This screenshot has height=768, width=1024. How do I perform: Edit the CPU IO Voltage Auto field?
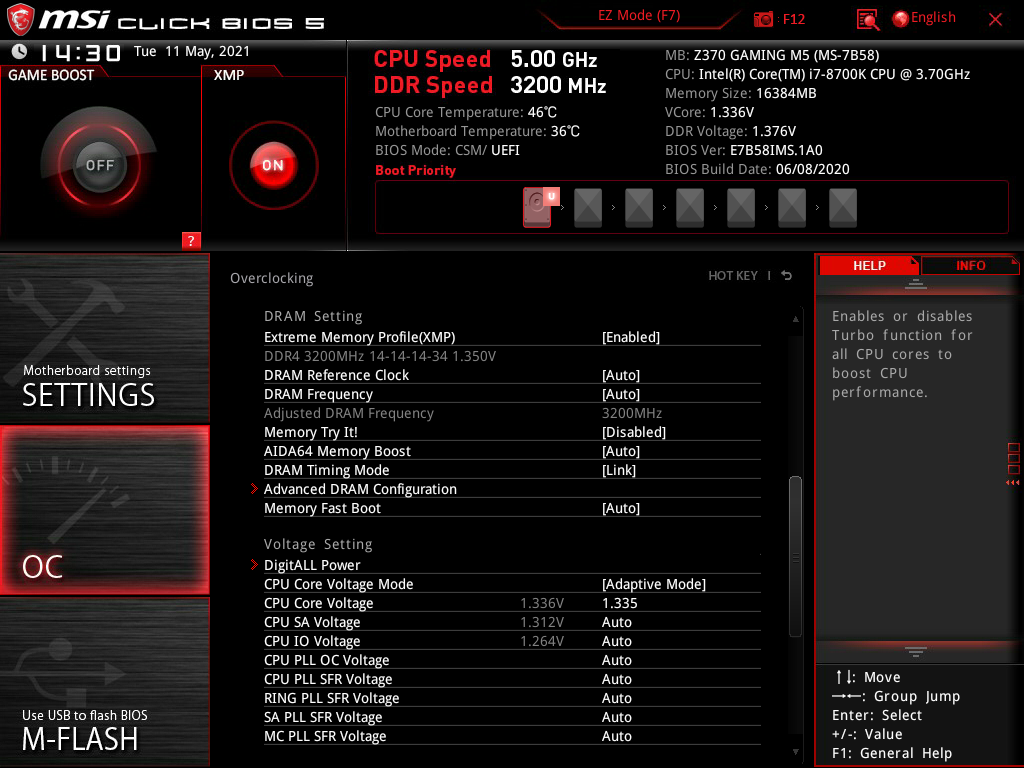pyautogui.click(x=616, y=641)
